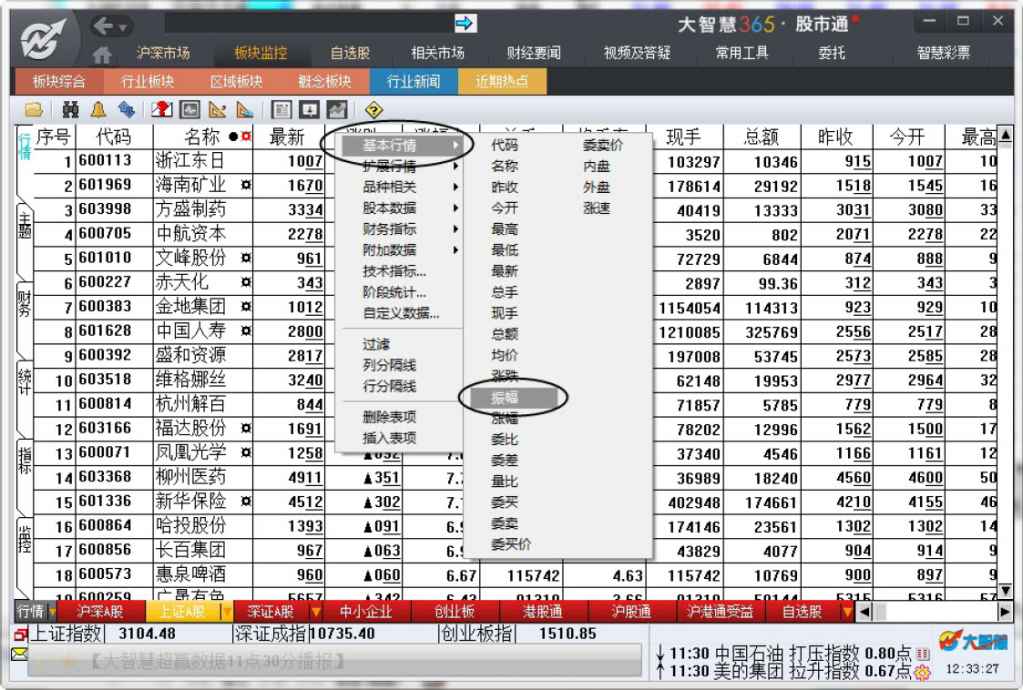
Task: Click the envelope message icon at bottom left
Action: pos(20,653)
